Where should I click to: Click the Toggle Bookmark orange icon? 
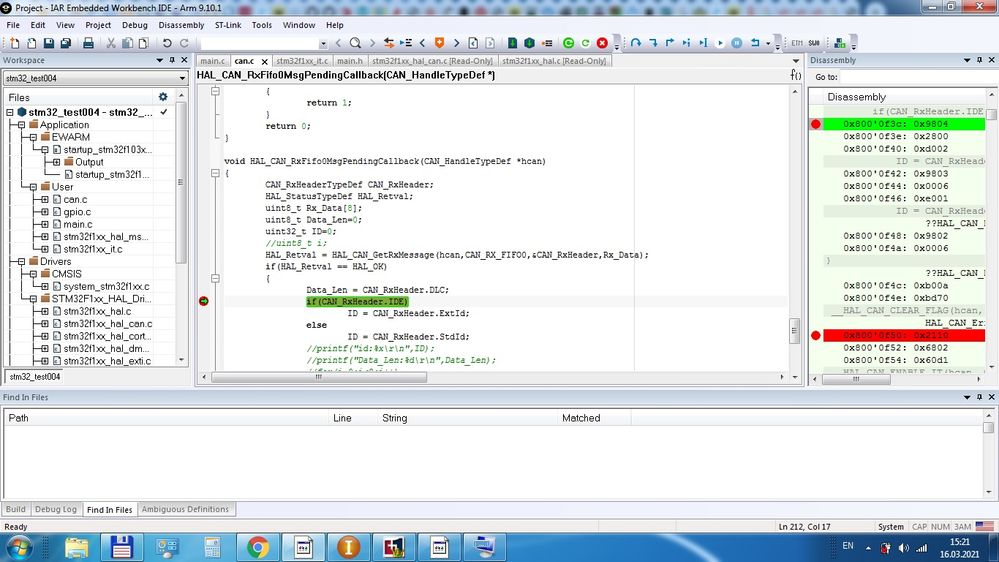pyautogui.click(x=439, y=43)
